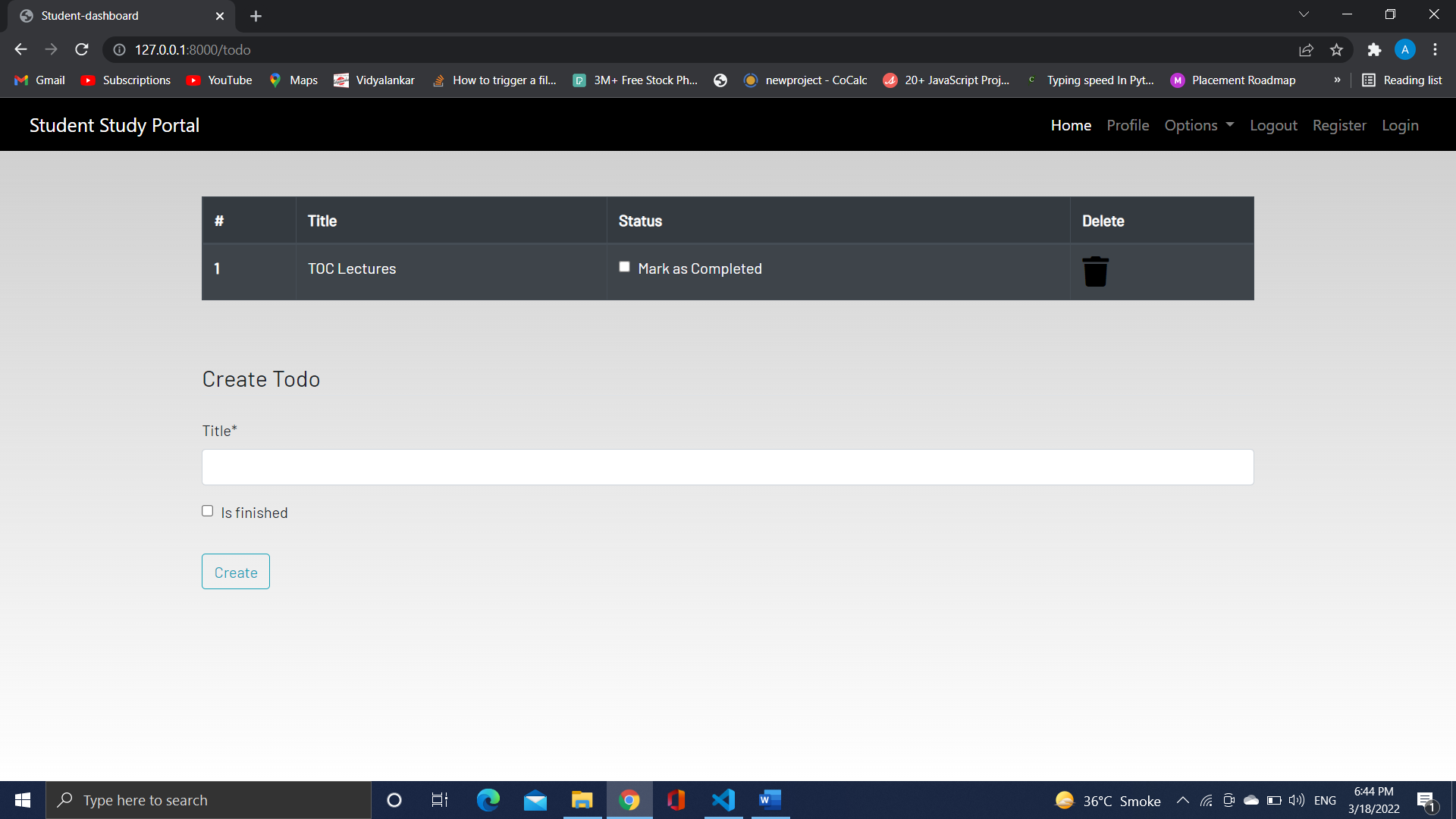The image size is (1456, 819).
Task: Open the YouTube bookmark
Action: click(x=218, y=80)
